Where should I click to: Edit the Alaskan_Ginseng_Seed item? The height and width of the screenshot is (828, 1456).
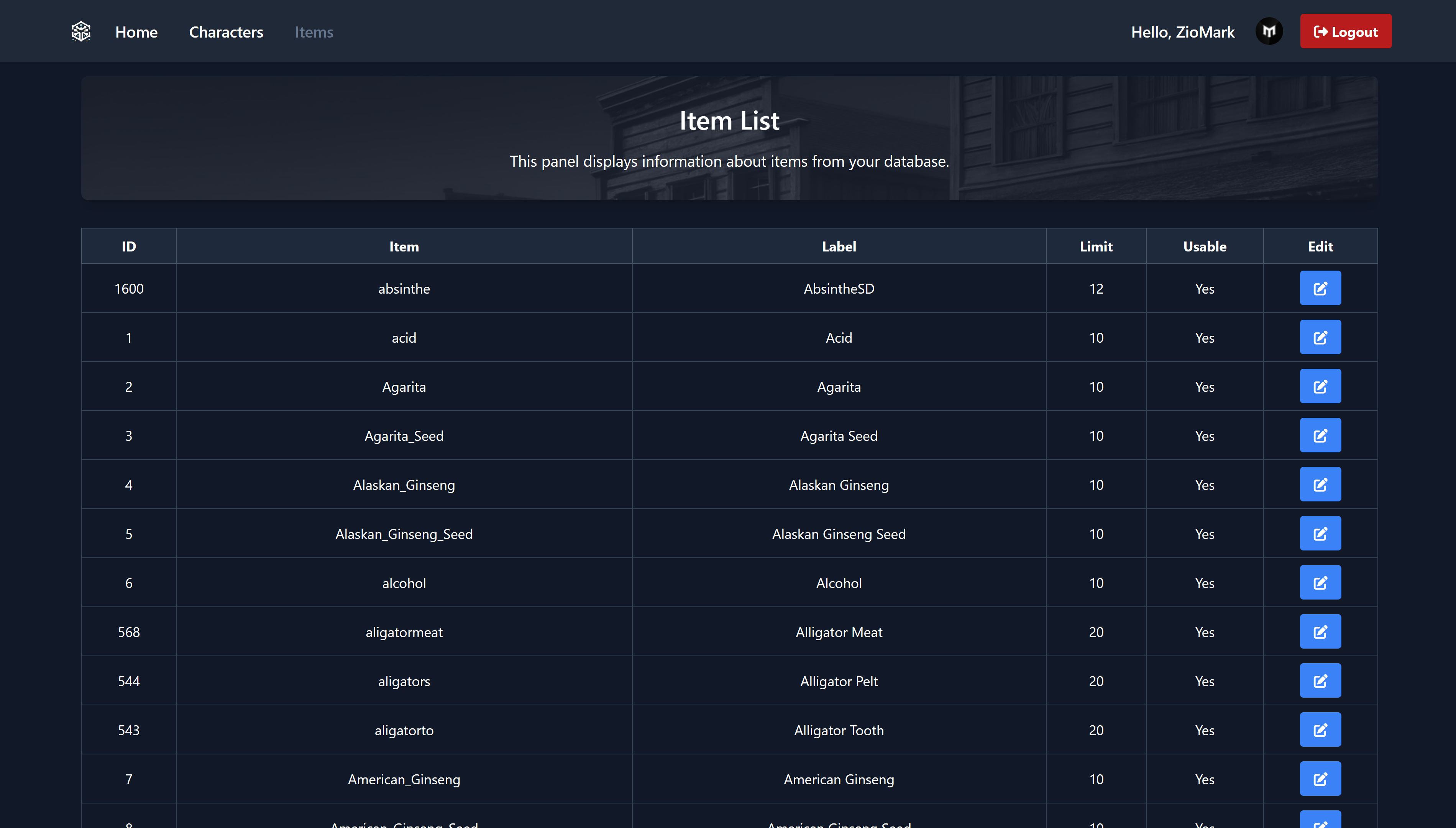[x=1320, y=534]
